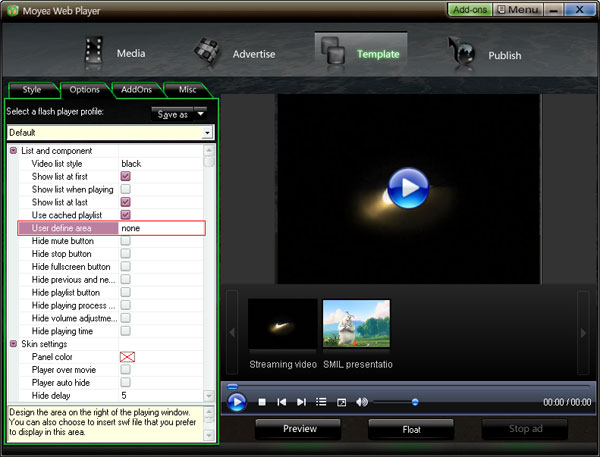This screenshot has height=457, width=600.
Task: Enable the Hide playlist button checkbox
Action: (x=126, y=292)
